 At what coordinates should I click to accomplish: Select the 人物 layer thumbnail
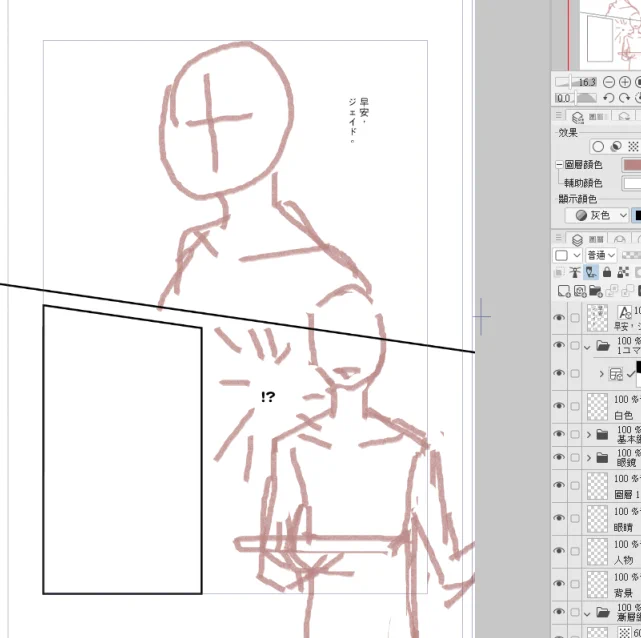coord(597,551)
